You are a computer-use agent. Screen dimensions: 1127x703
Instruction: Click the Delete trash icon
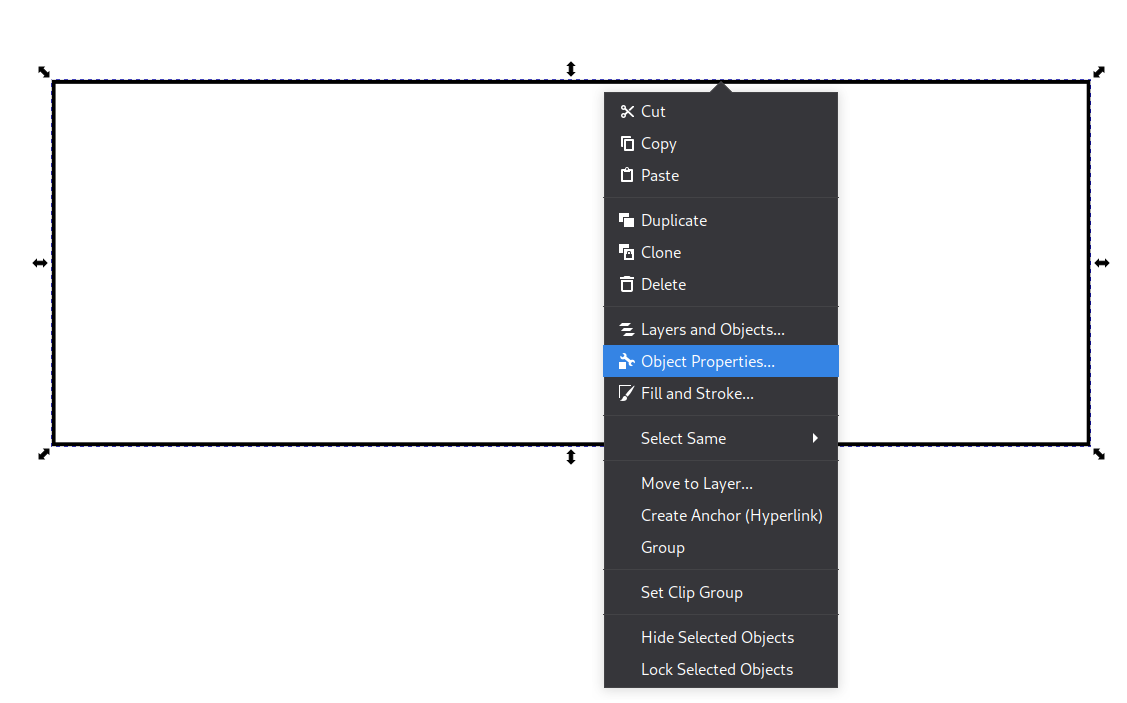627,284
